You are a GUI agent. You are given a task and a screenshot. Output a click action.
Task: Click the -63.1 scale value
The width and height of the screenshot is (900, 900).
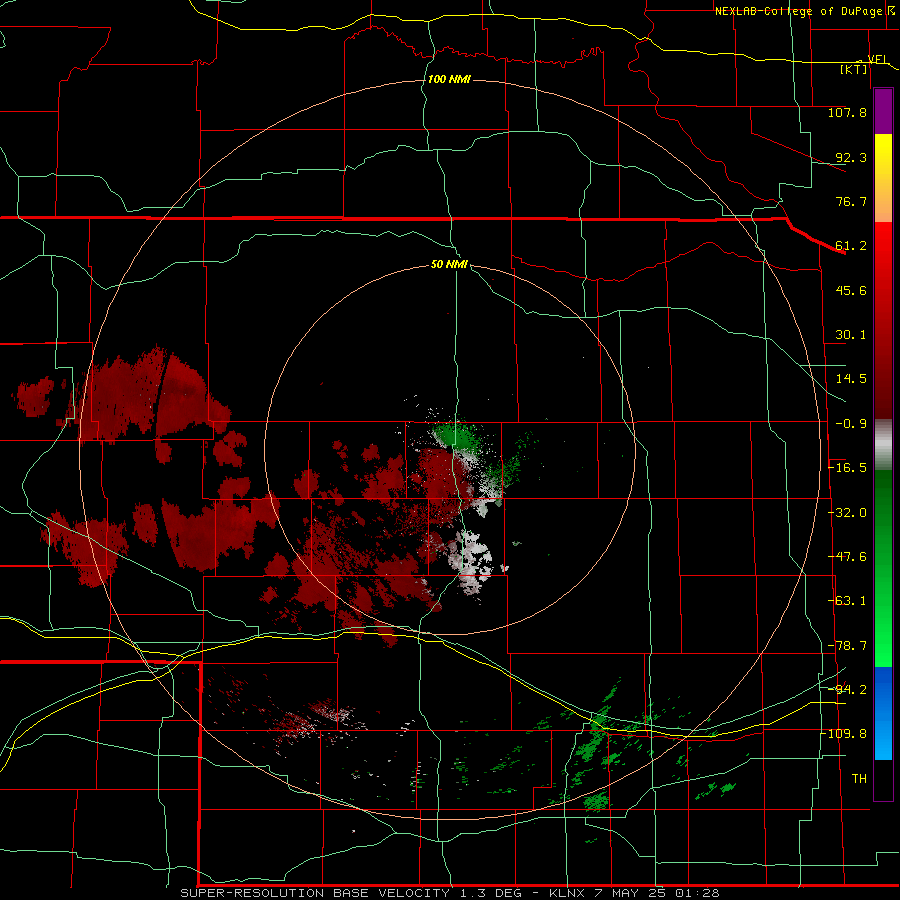[847, 601]
